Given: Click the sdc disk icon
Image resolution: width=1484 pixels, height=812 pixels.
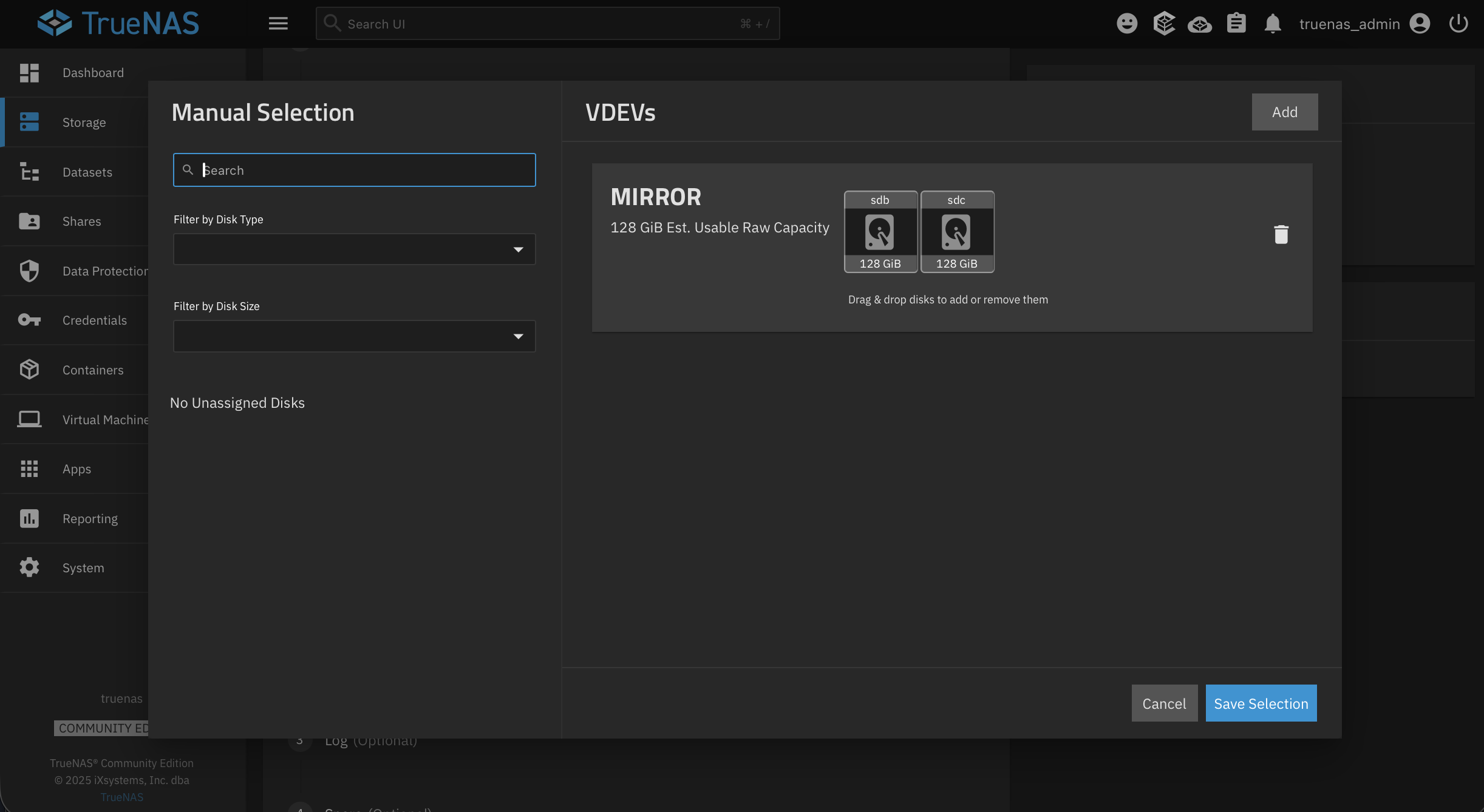Looking at the screenshot, I should point(956,232).
